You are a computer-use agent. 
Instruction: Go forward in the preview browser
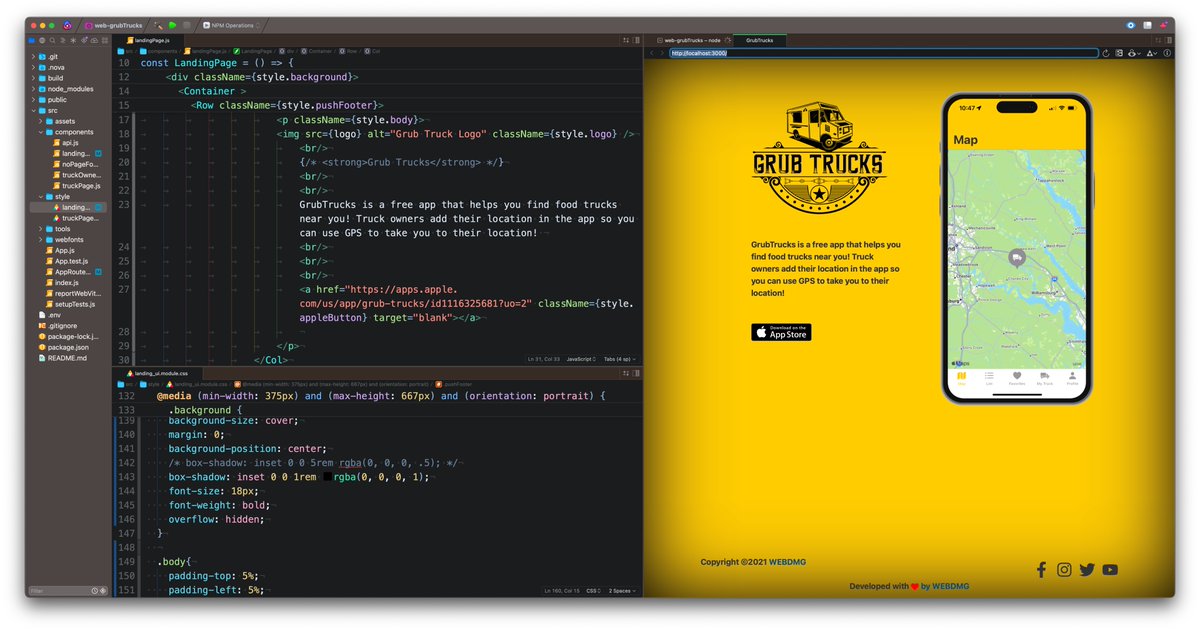663,53
